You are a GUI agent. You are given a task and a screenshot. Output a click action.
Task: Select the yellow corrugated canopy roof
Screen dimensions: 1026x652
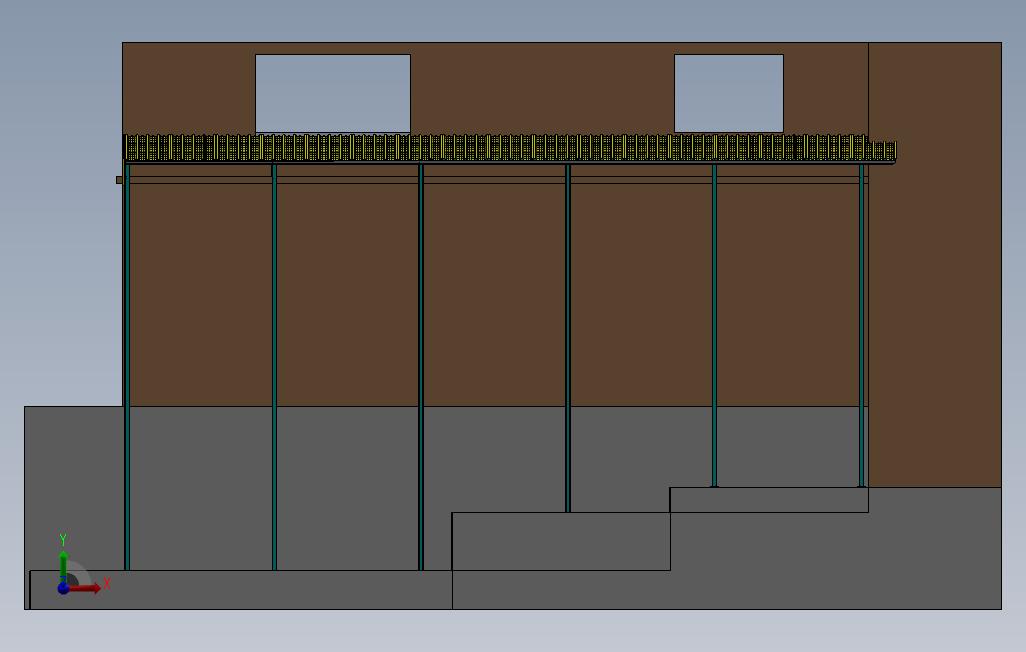point(510,148)
